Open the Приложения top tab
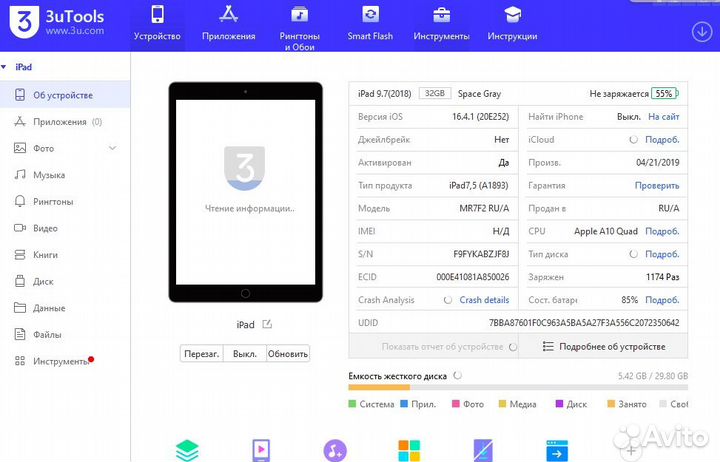Viewport: 720px width, 462px height. (x=228, y=23)
